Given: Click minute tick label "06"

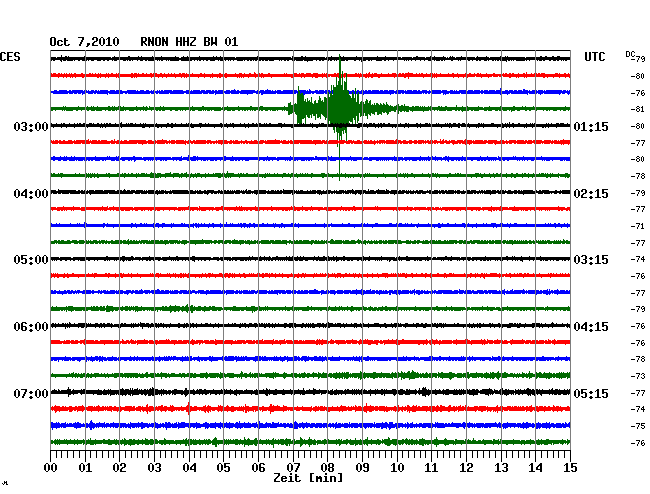Looking at the screenshot, I should coord(258,467).
